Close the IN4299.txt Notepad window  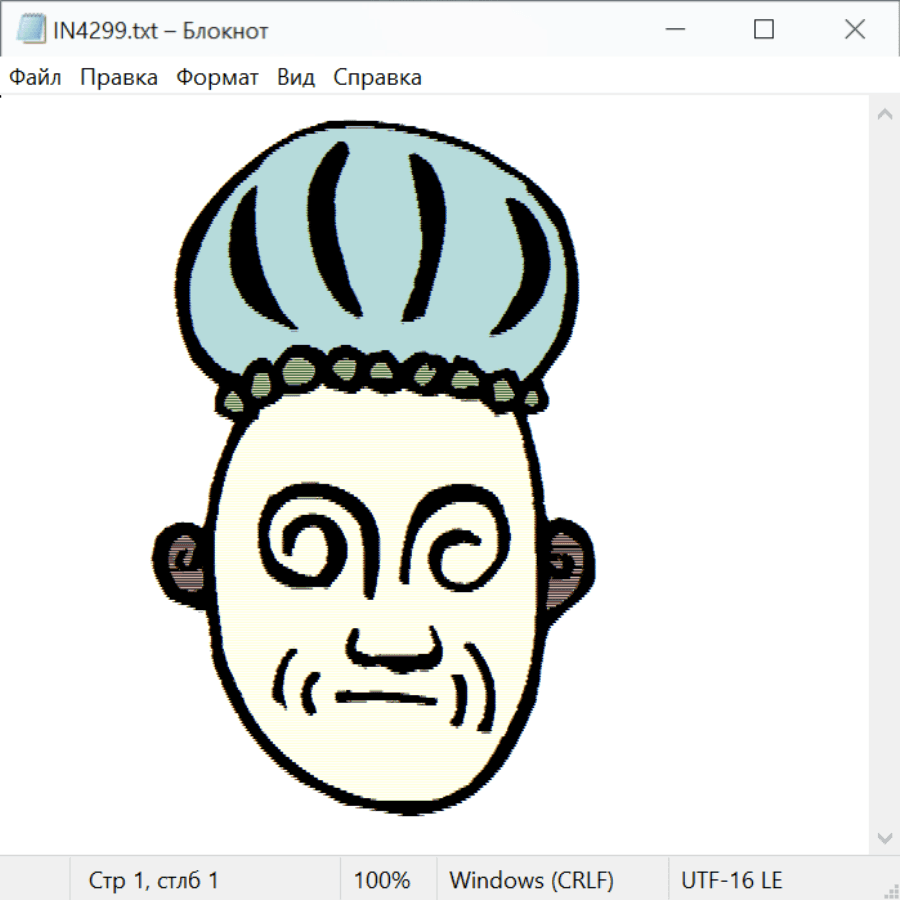855,30
